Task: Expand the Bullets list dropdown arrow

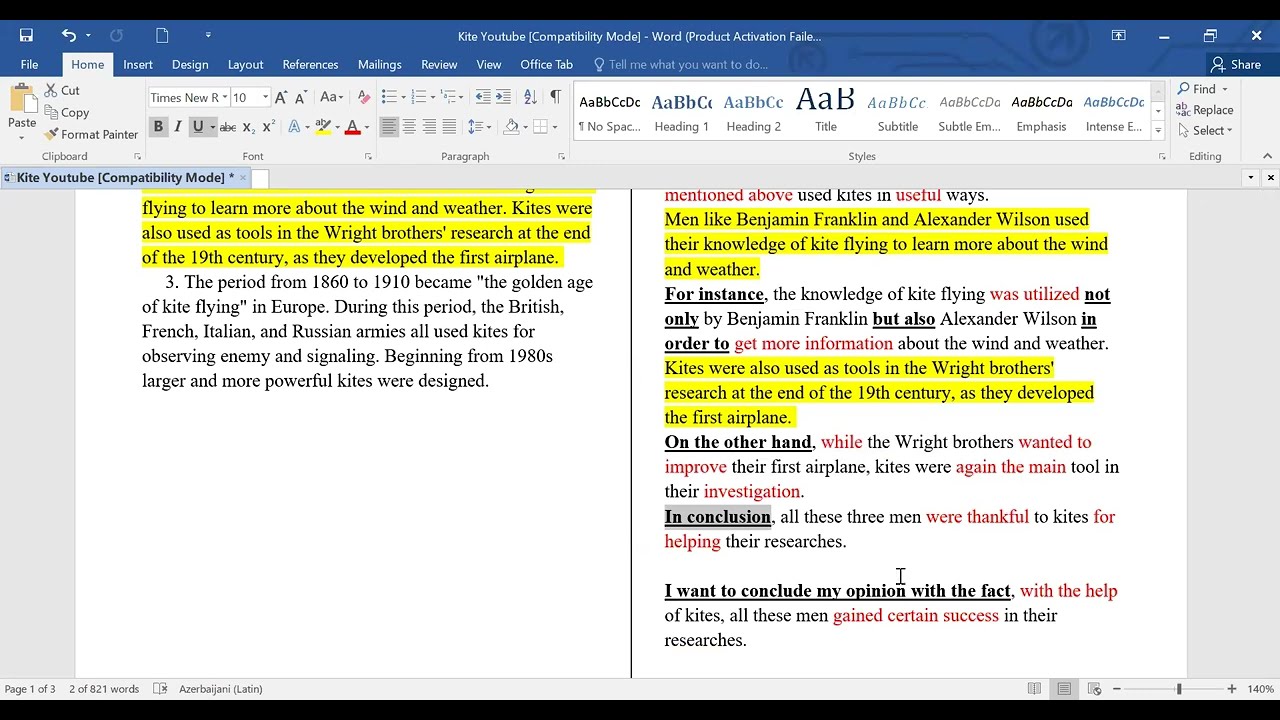Action: coord(402,97)
